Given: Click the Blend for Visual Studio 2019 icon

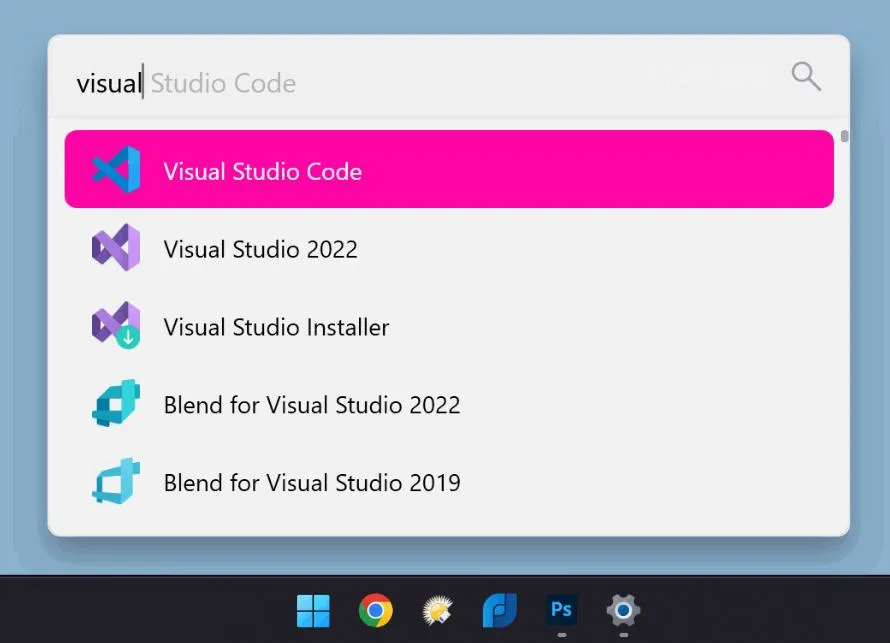Looking at the screenshot, I should tap(116, 481).
